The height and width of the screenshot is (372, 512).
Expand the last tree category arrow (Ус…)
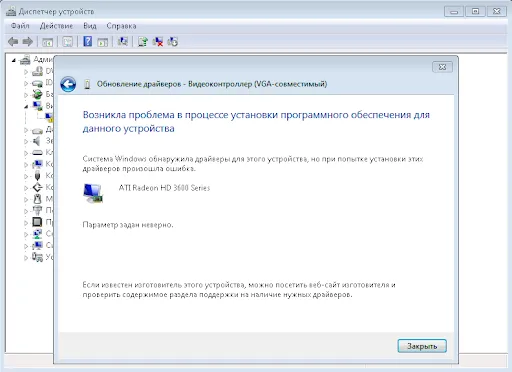[26, 257]
